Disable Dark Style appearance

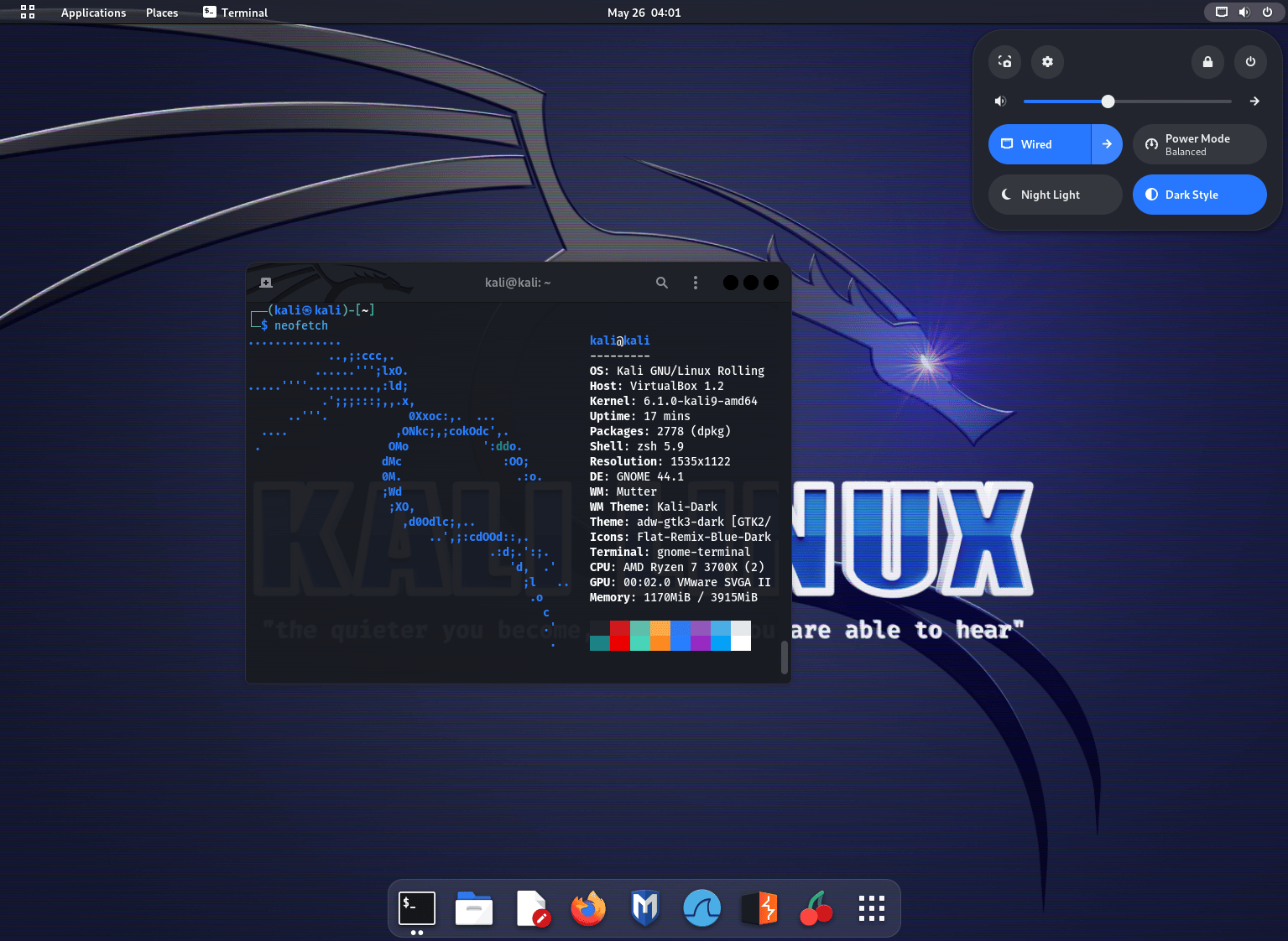[x=1199, y=195]
